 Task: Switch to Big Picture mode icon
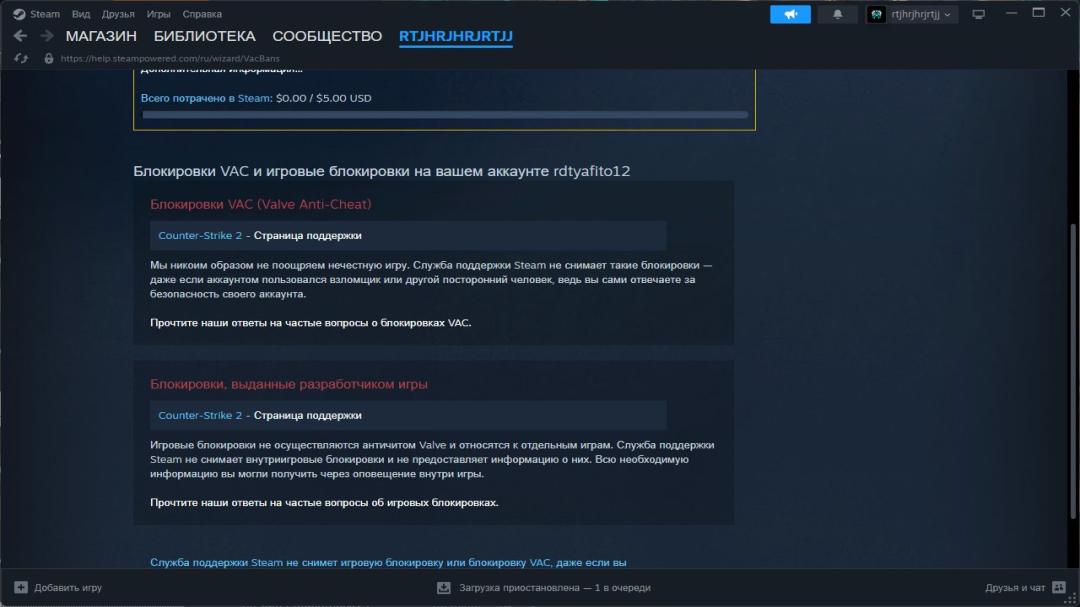978,14
